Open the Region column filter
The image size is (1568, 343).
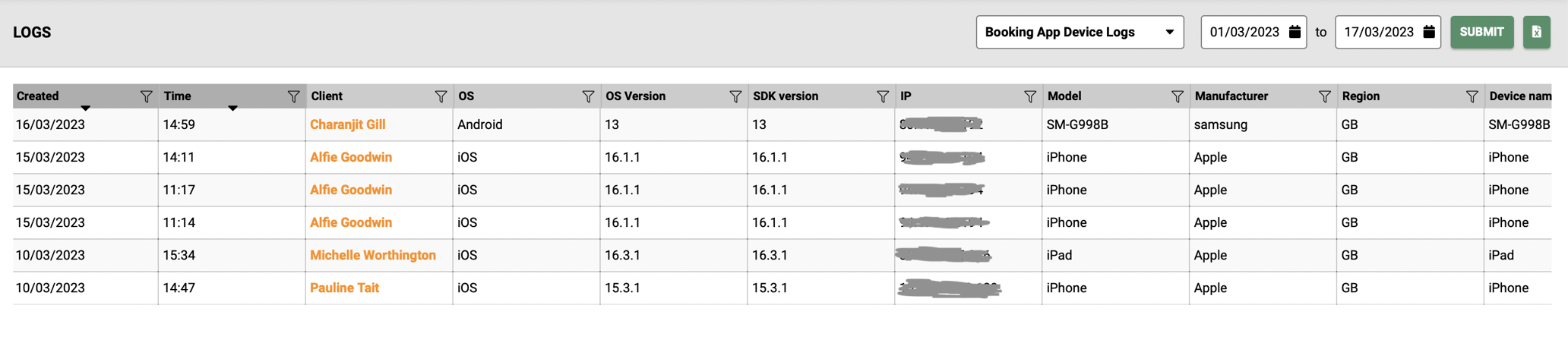1472,96
